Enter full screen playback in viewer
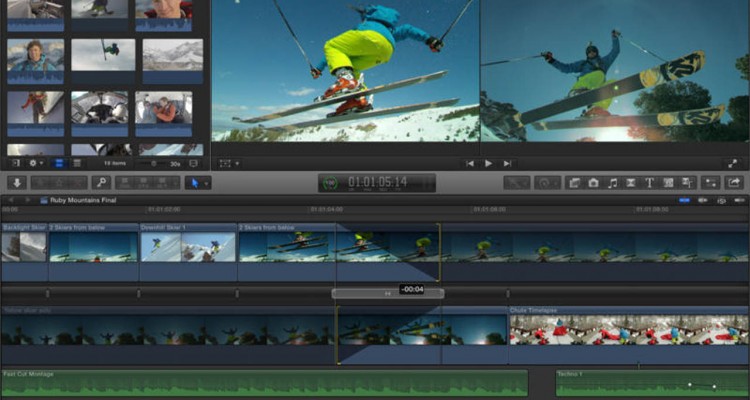750x400 pixels. (732, 164)
